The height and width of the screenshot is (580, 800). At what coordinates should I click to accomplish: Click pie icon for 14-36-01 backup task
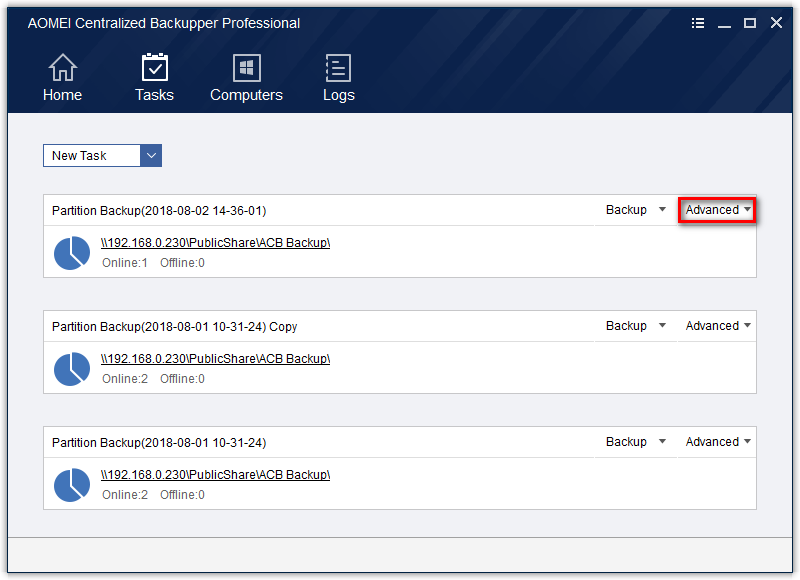click(x=72, y=253)
